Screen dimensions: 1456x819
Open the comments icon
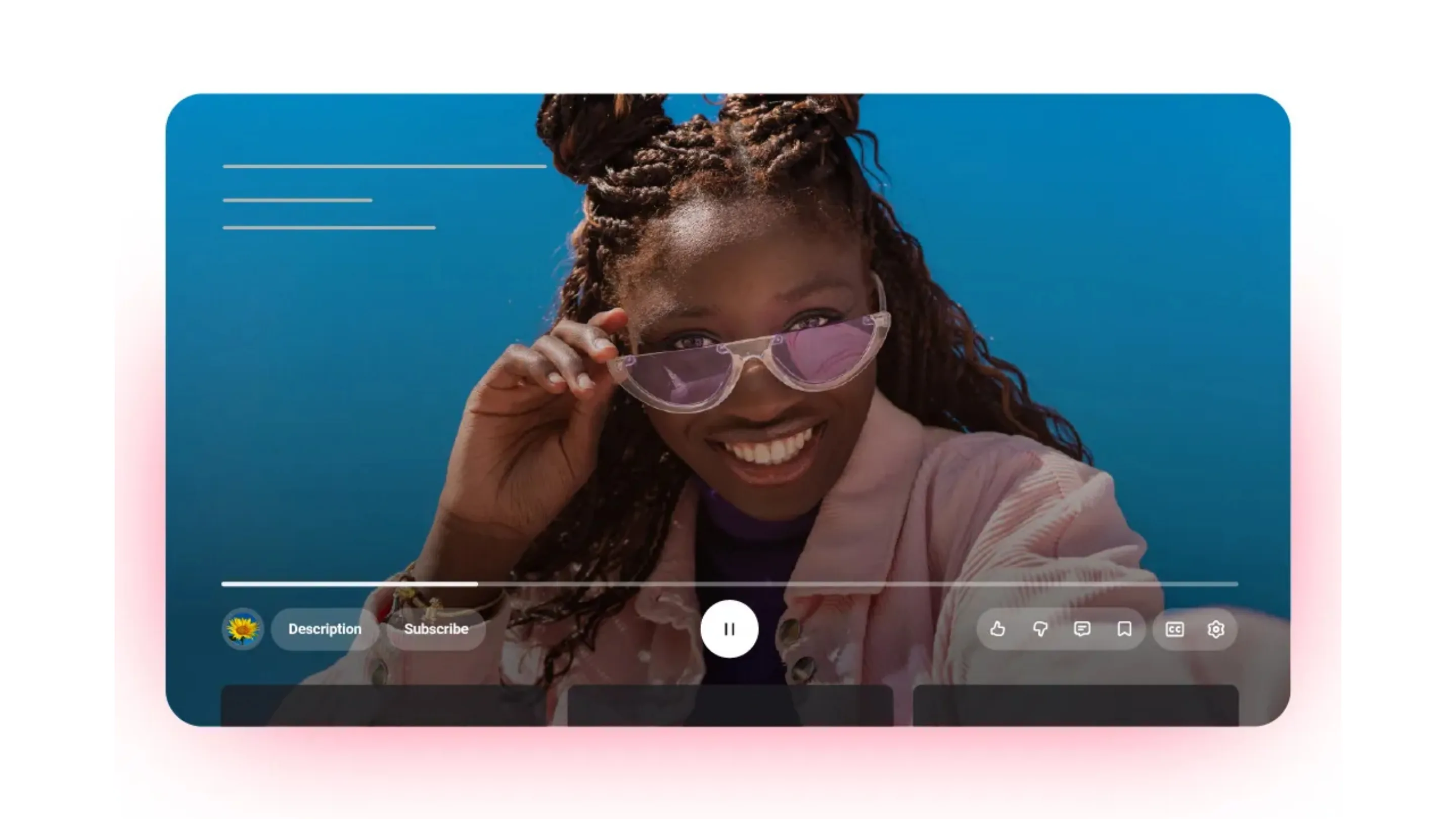[1082, 628]
